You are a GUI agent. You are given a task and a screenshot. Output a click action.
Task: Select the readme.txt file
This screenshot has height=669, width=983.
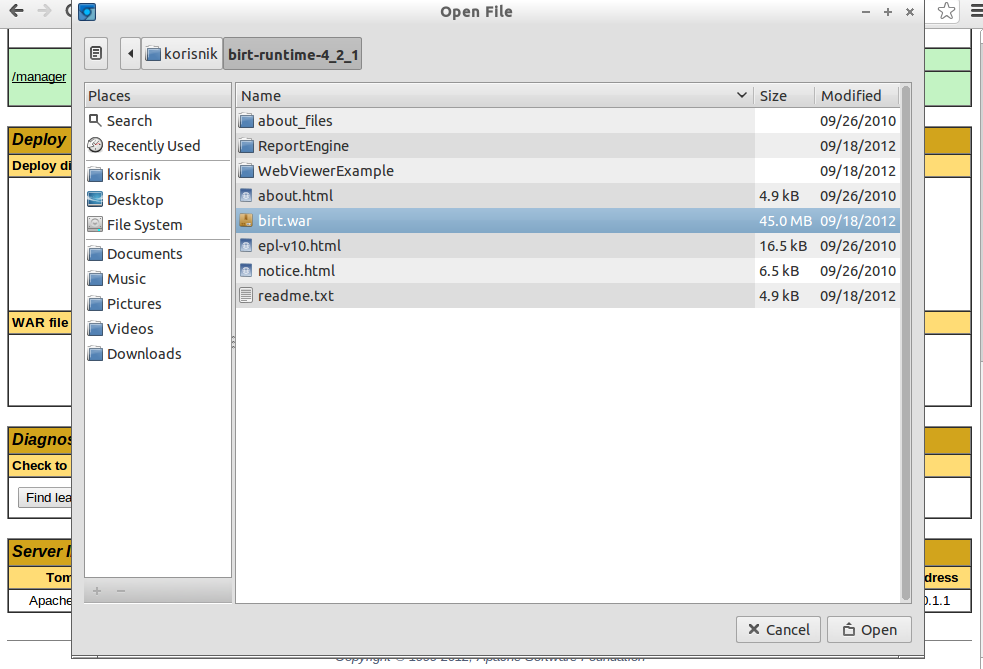568,296
